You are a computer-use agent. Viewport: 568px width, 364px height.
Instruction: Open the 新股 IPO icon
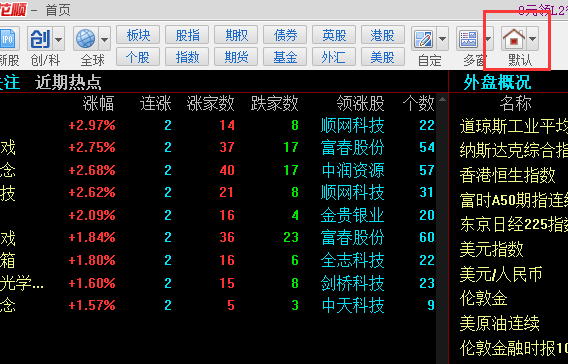(x=7, y=39)
